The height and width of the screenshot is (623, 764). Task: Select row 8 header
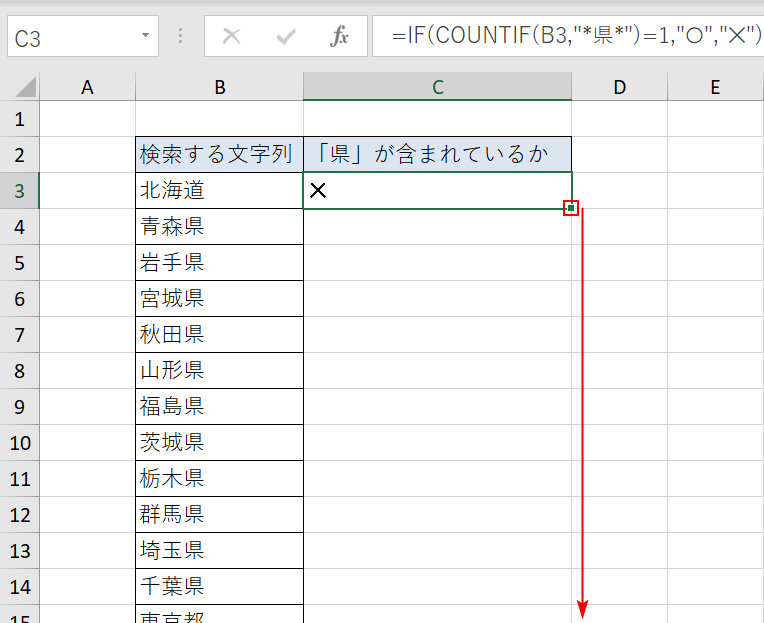(19, 371)
